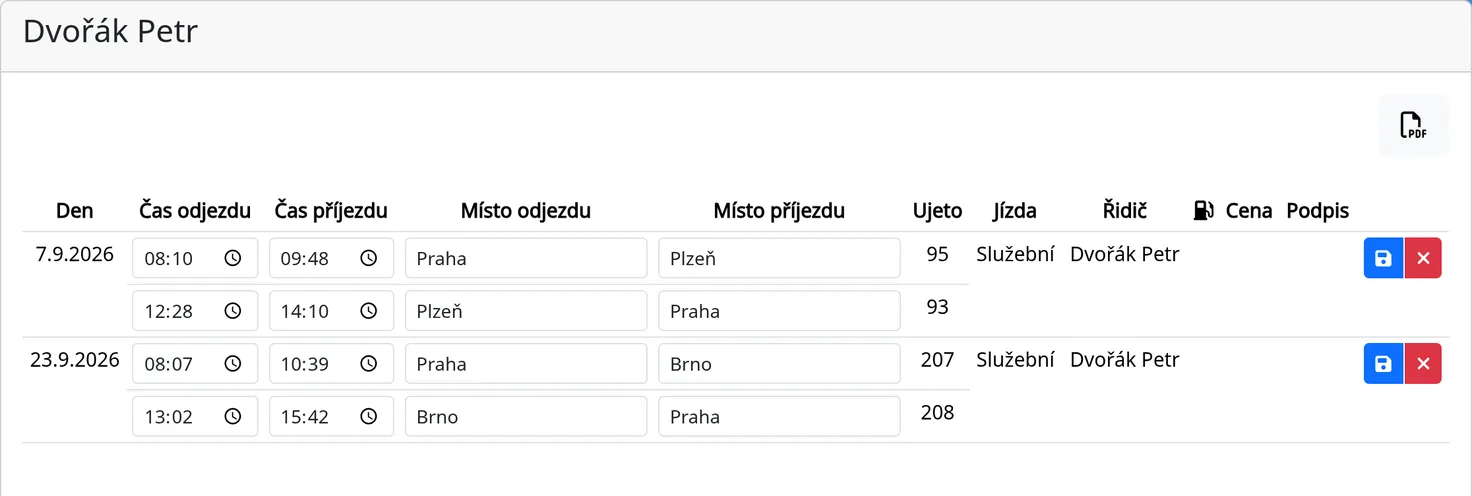Screen dimensions: 1472x496
Task: Open clock picker on the 12:28 departure
Action: point(232,311)
